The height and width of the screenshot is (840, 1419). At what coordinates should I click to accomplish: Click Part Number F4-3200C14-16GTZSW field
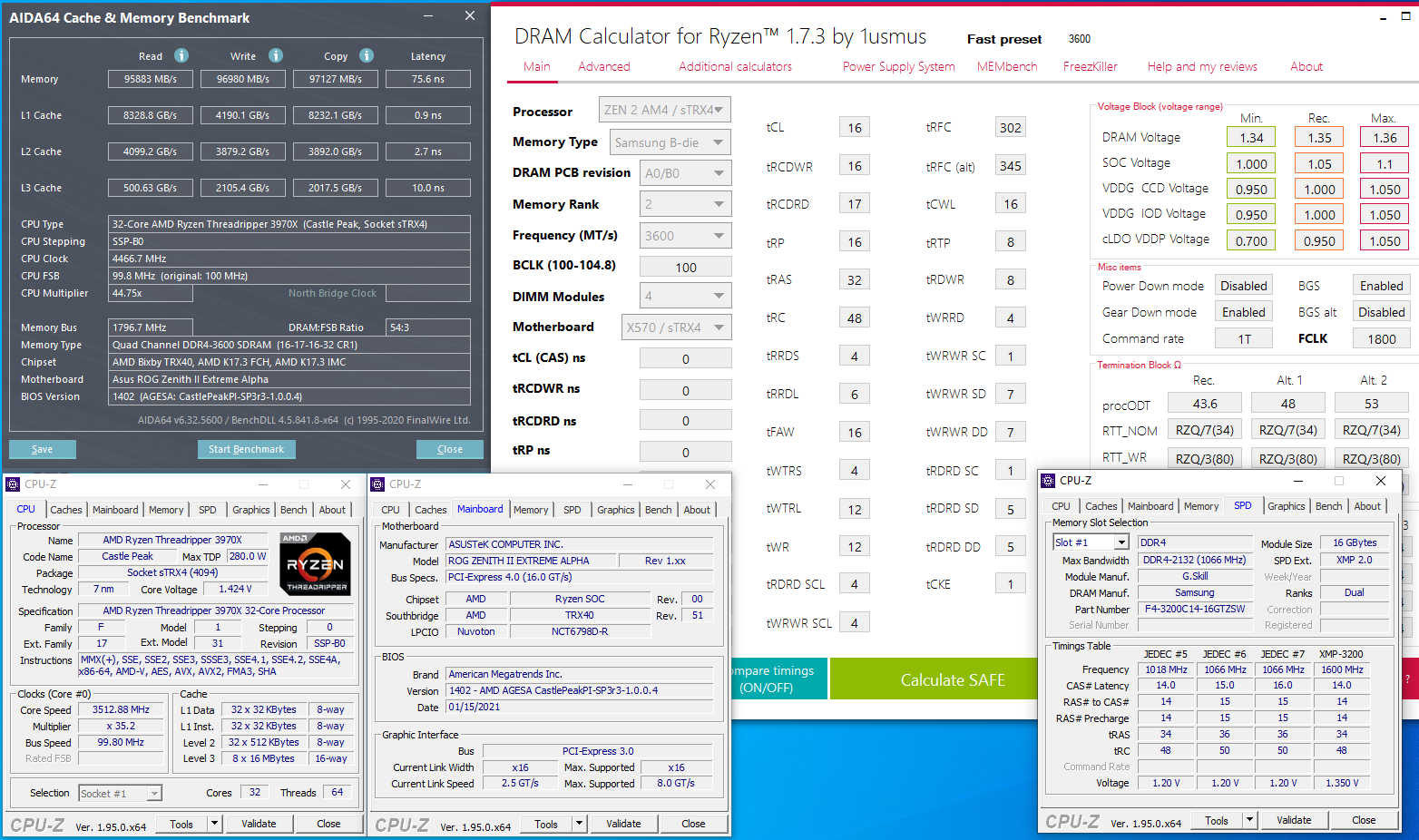[x=1195, y=609]
